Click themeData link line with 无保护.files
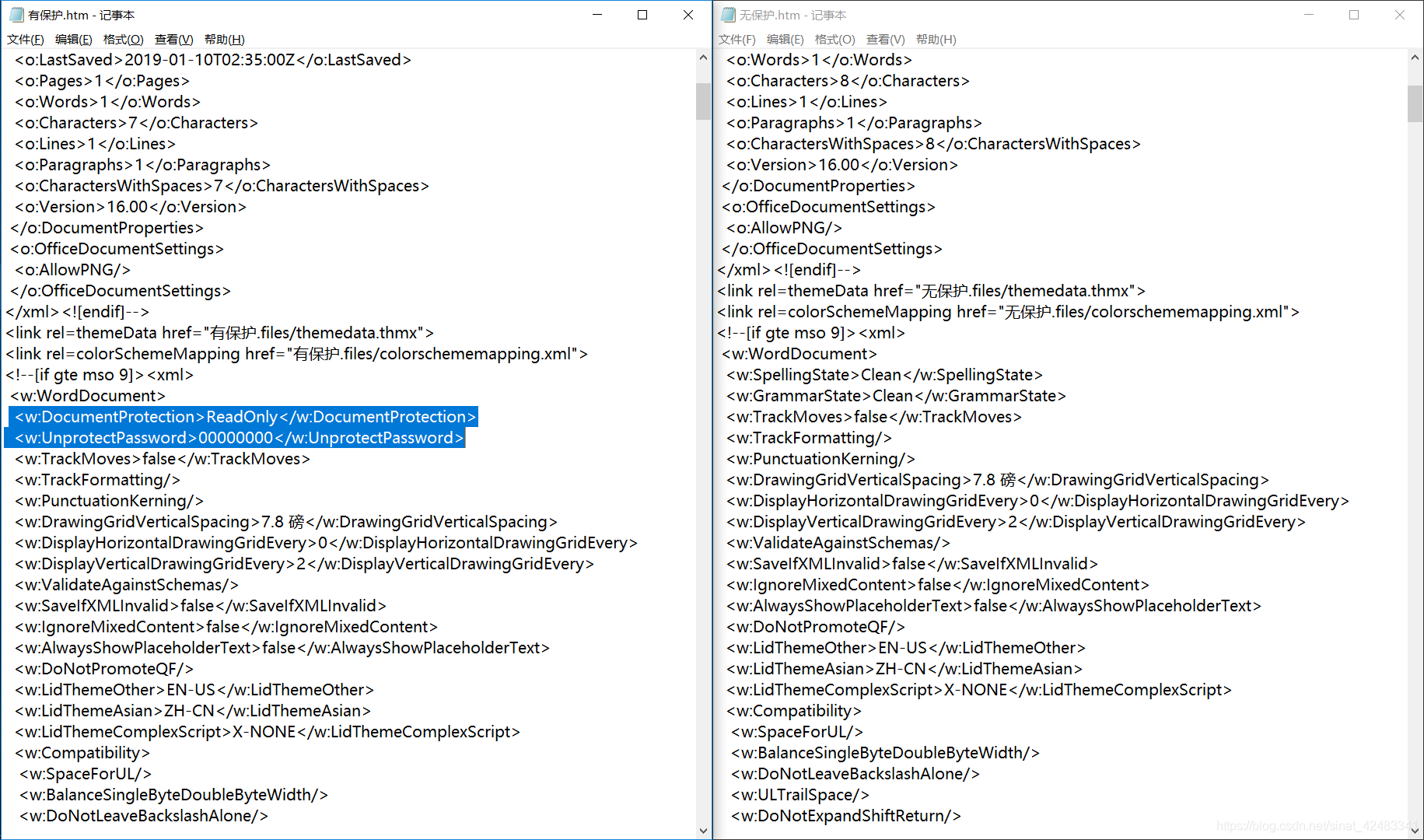Viewport: 1424px width, 840px height. click(x=931, y=291)
